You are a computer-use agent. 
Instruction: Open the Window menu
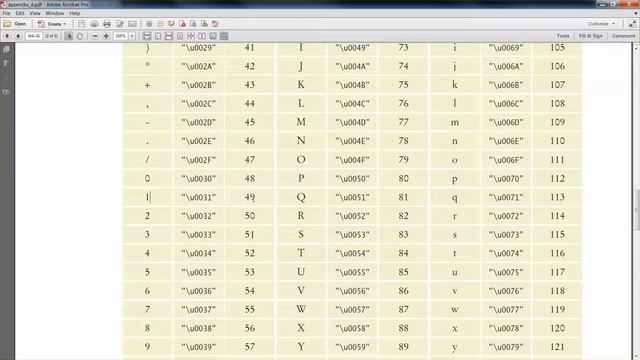pos(55,13)
